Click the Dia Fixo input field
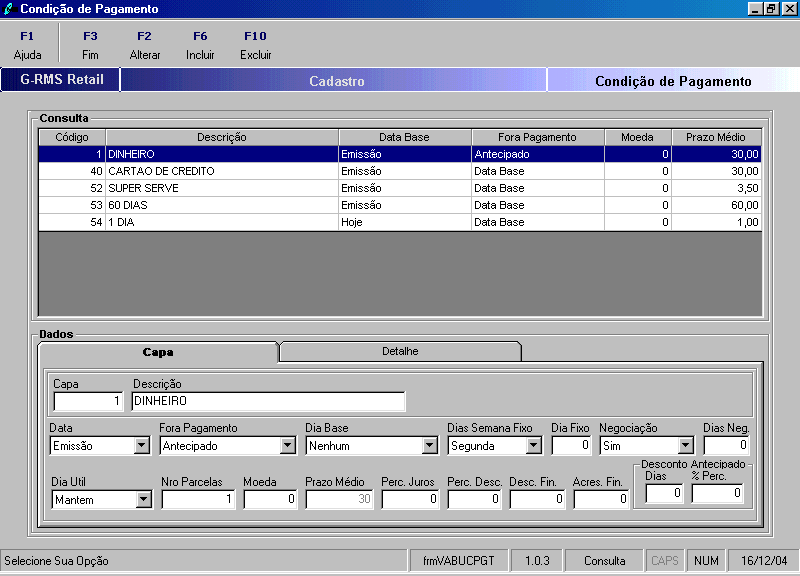 tap(571, 445)
